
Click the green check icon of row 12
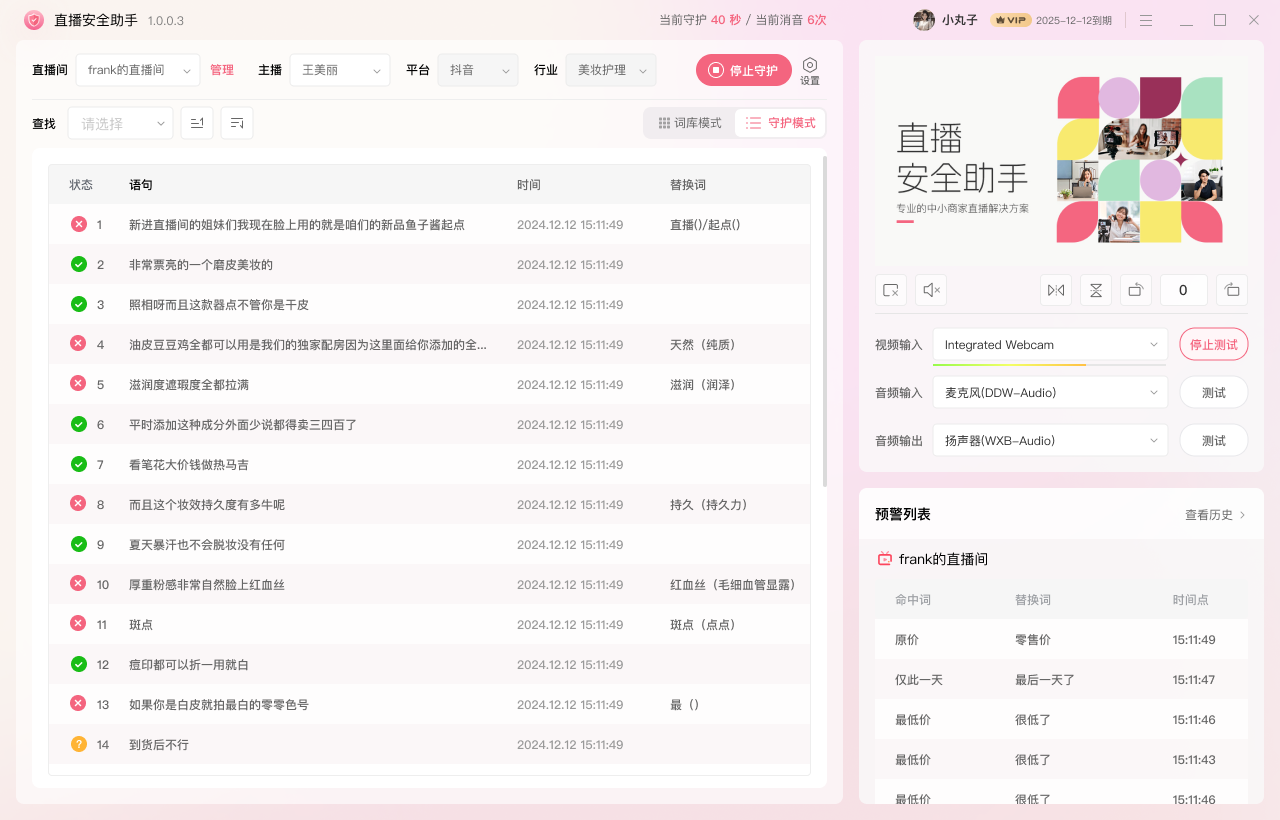click(x=79, y=664)
